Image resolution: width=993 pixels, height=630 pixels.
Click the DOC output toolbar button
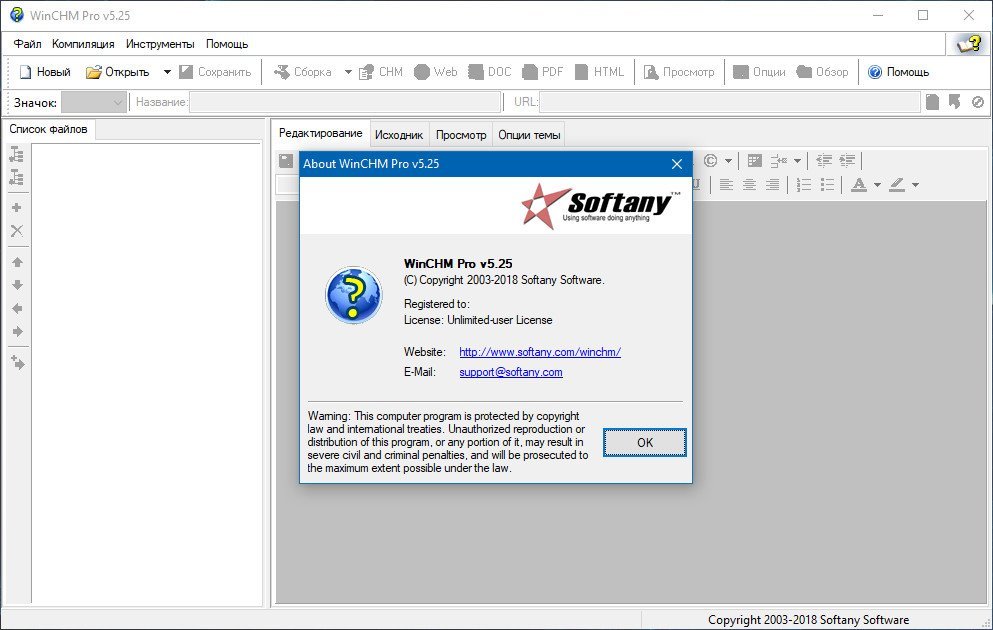[490, 72]
